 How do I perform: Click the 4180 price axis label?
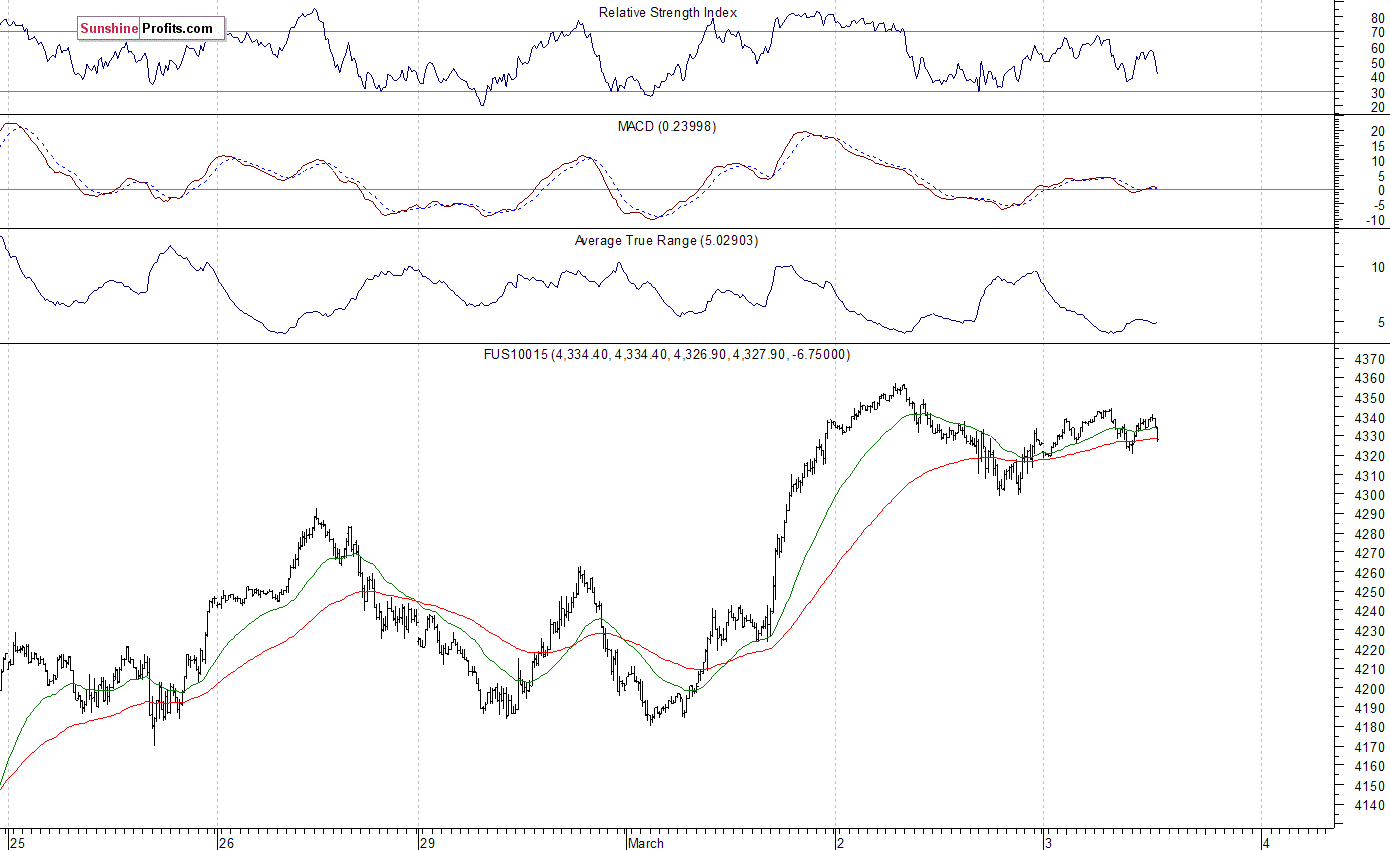[x=1369, y=728]
